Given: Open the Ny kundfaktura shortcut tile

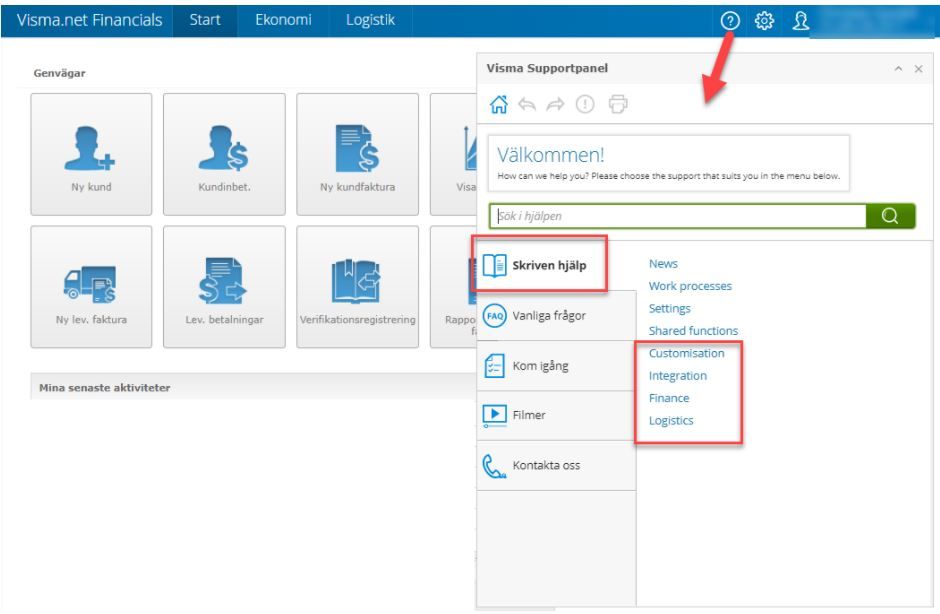Looking at the screenshot, I should (357, 154).
